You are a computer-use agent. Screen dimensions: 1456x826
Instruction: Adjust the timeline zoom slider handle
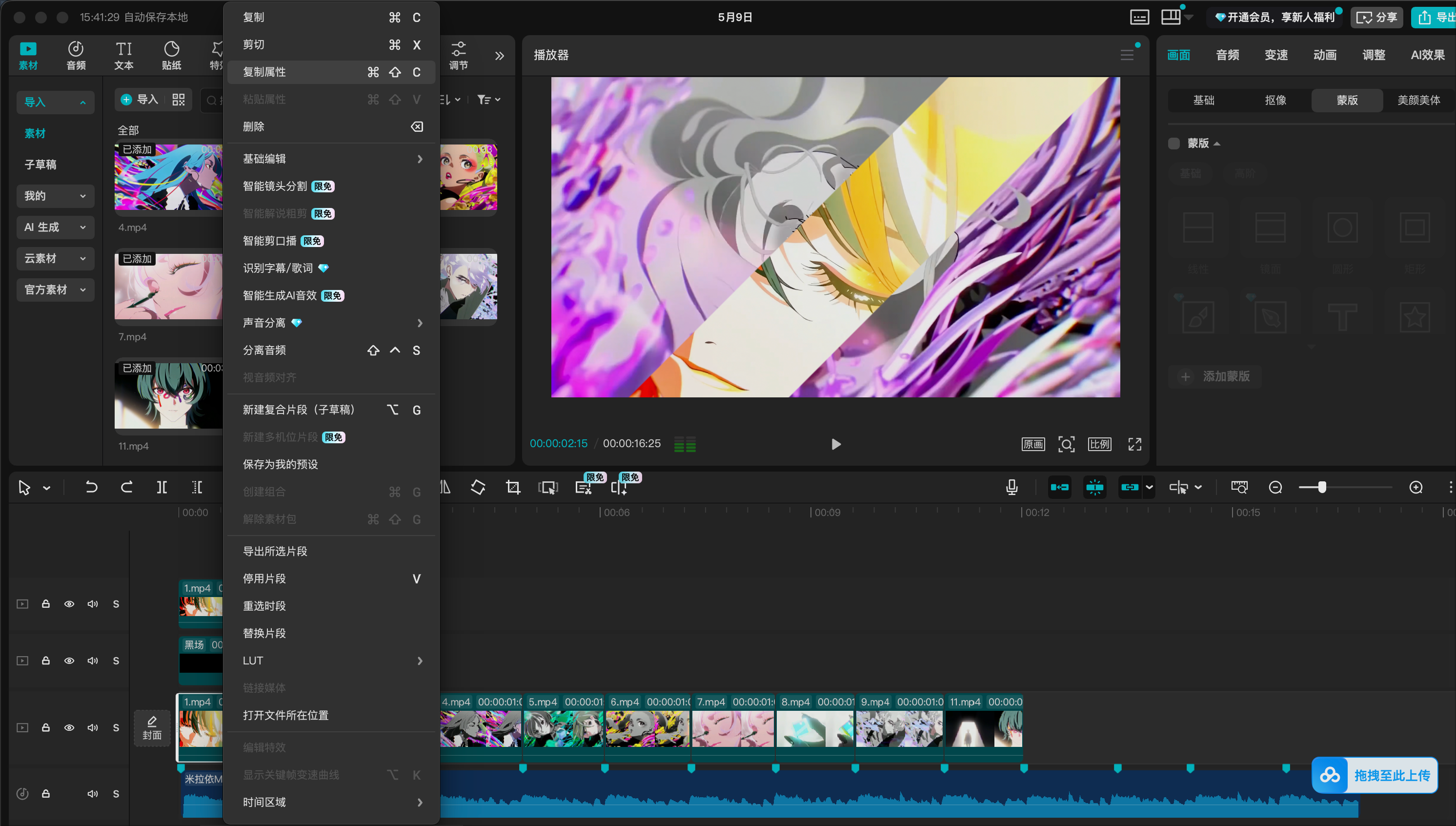click(x=1322, y=487)
